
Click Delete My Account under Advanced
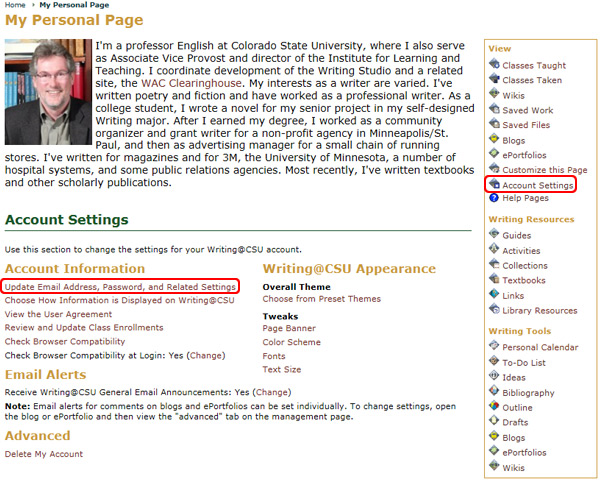coord(44,454)
